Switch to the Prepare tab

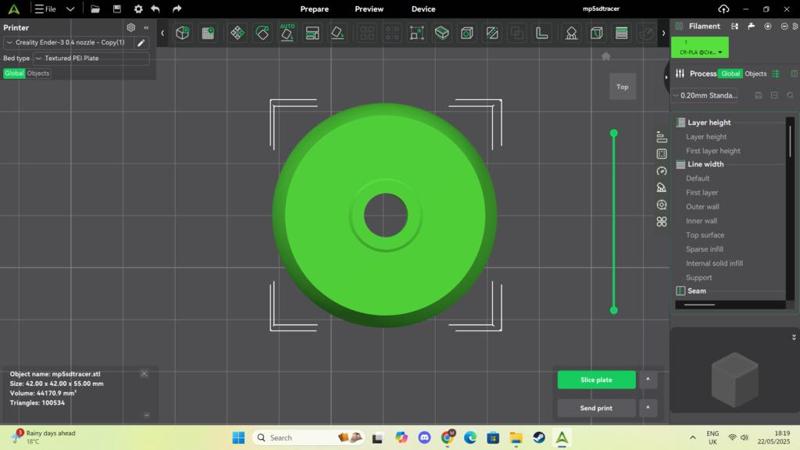pyautogui.click(x=314, y=9)
